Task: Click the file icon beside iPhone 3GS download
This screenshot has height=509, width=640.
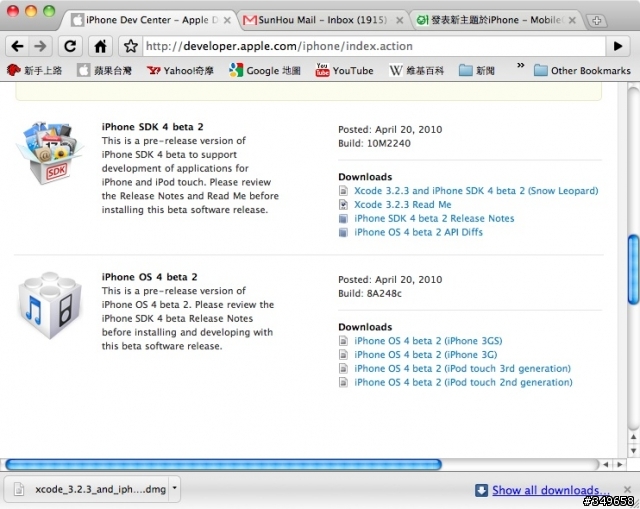Action: click(x=344, y=341)
